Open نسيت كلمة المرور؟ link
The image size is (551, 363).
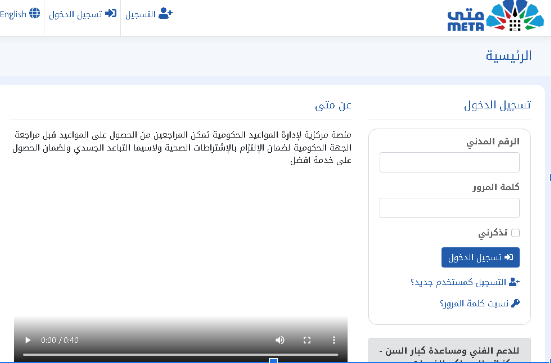point(480,303)
